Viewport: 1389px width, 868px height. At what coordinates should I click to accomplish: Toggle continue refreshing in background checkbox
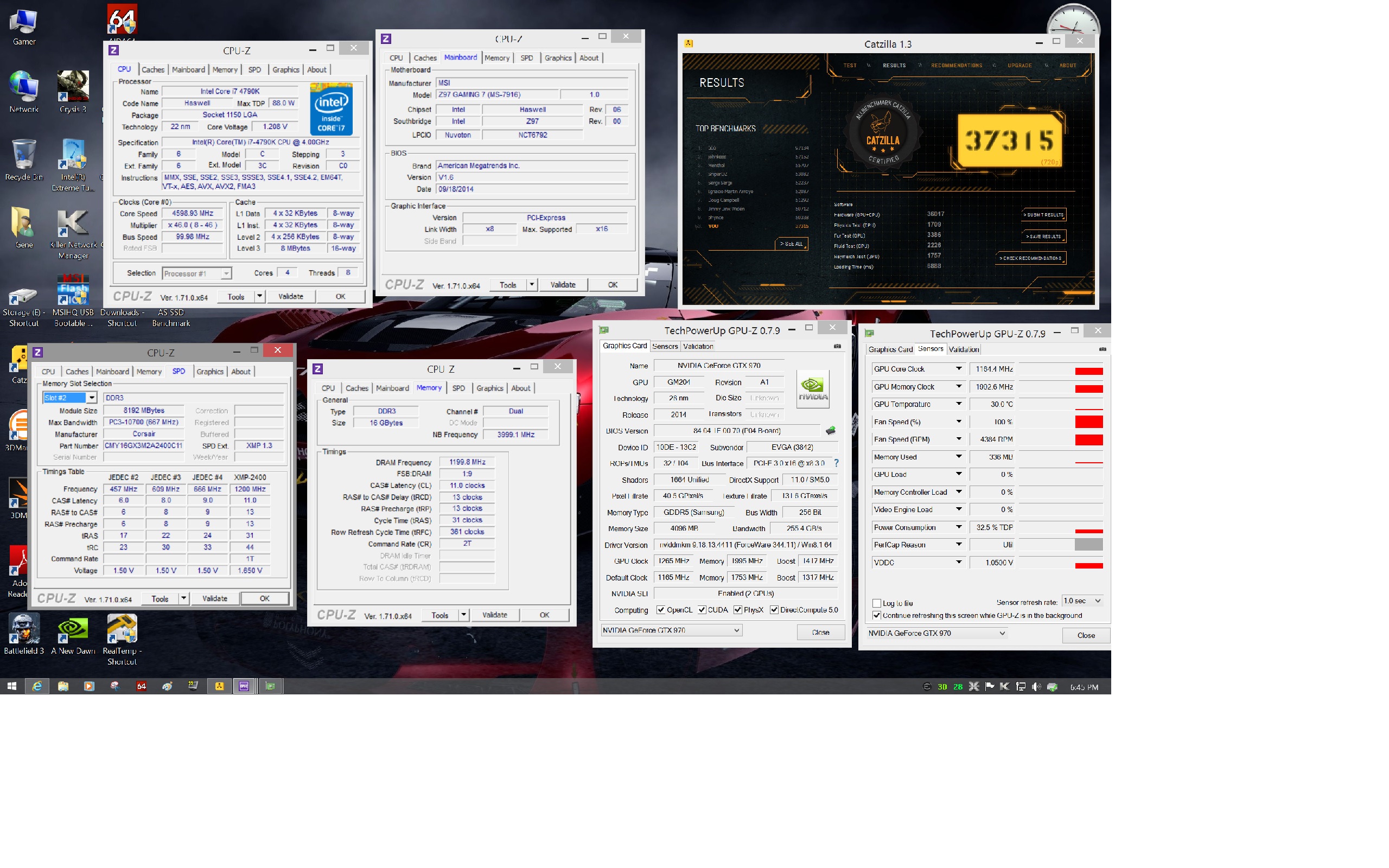876,615
